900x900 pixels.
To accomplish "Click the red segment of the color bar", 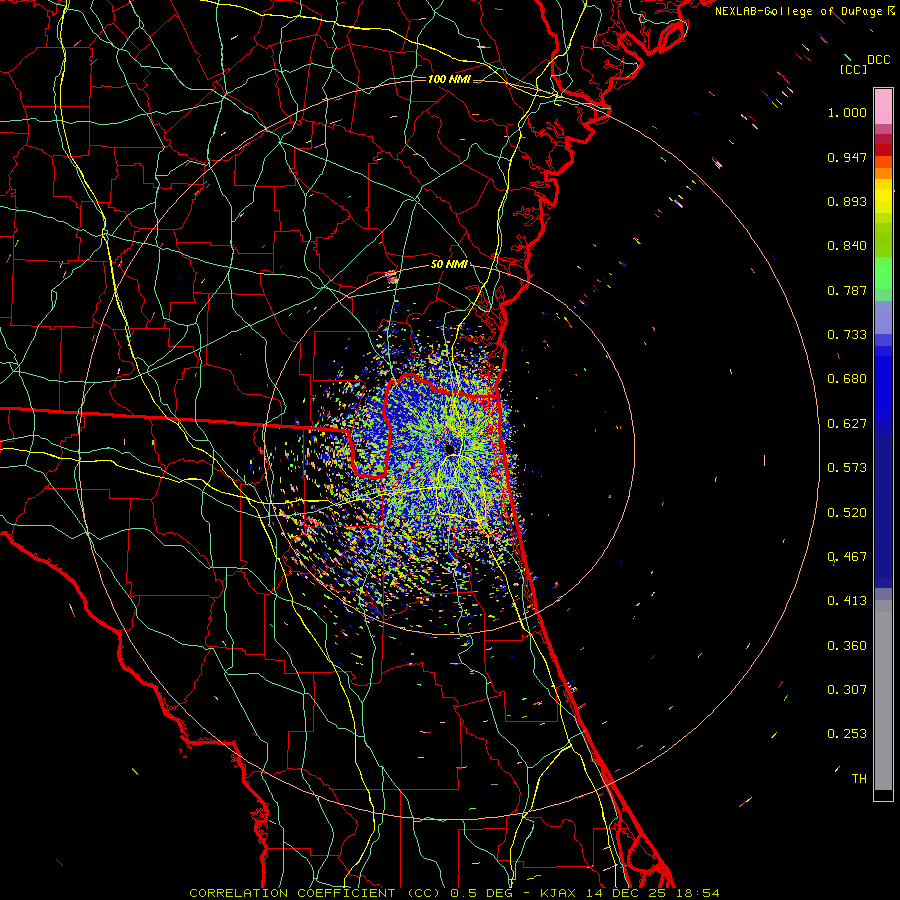I will pyautogui.click(x=883, y=149).
